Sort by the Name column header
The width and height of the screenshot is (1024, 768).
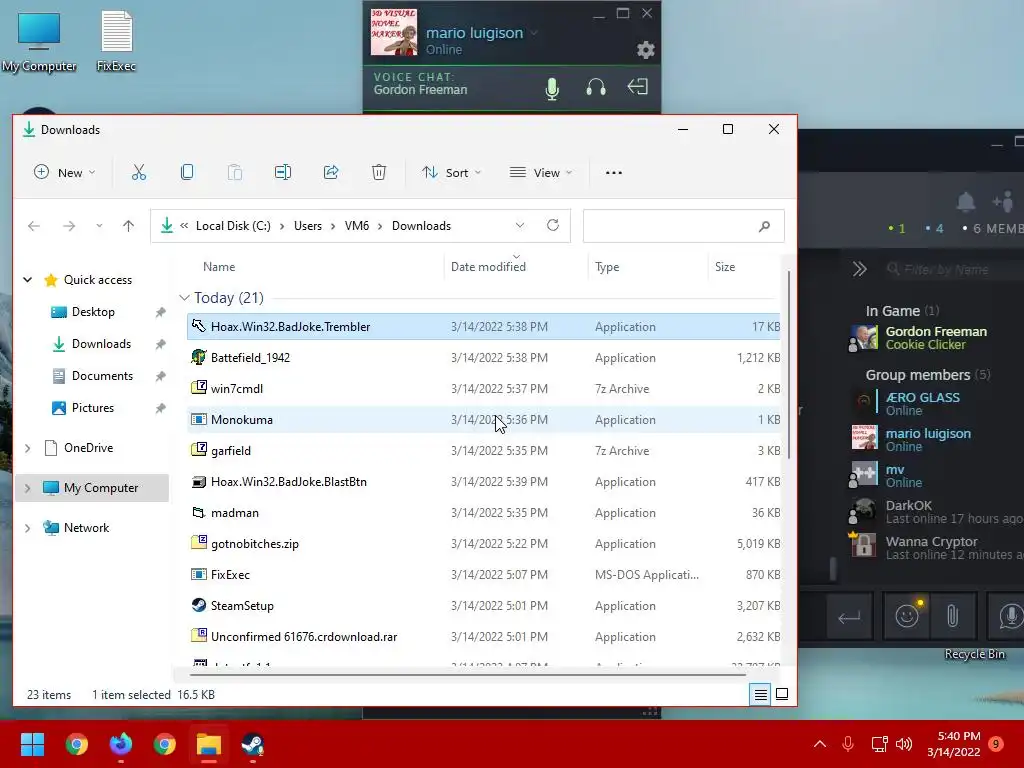point(219,266)
